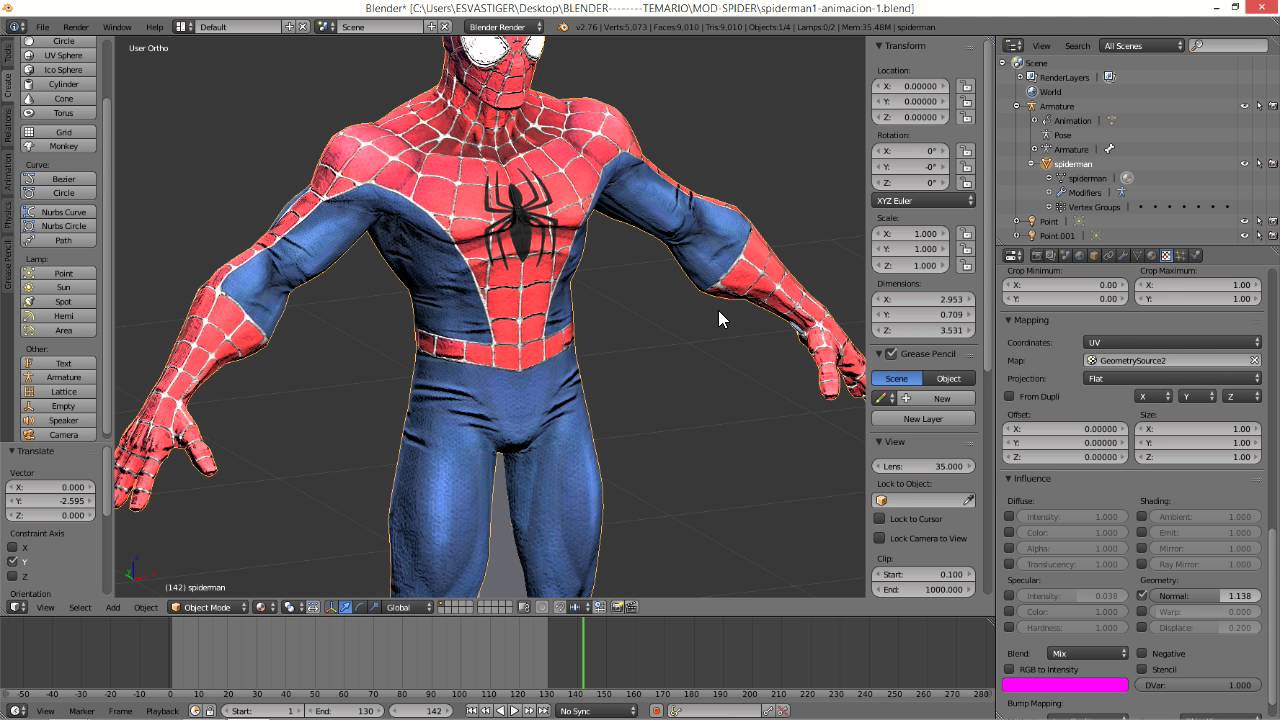
Task: Add a Sun lamp
Action: pyautogui.click(x=63, y=287)
